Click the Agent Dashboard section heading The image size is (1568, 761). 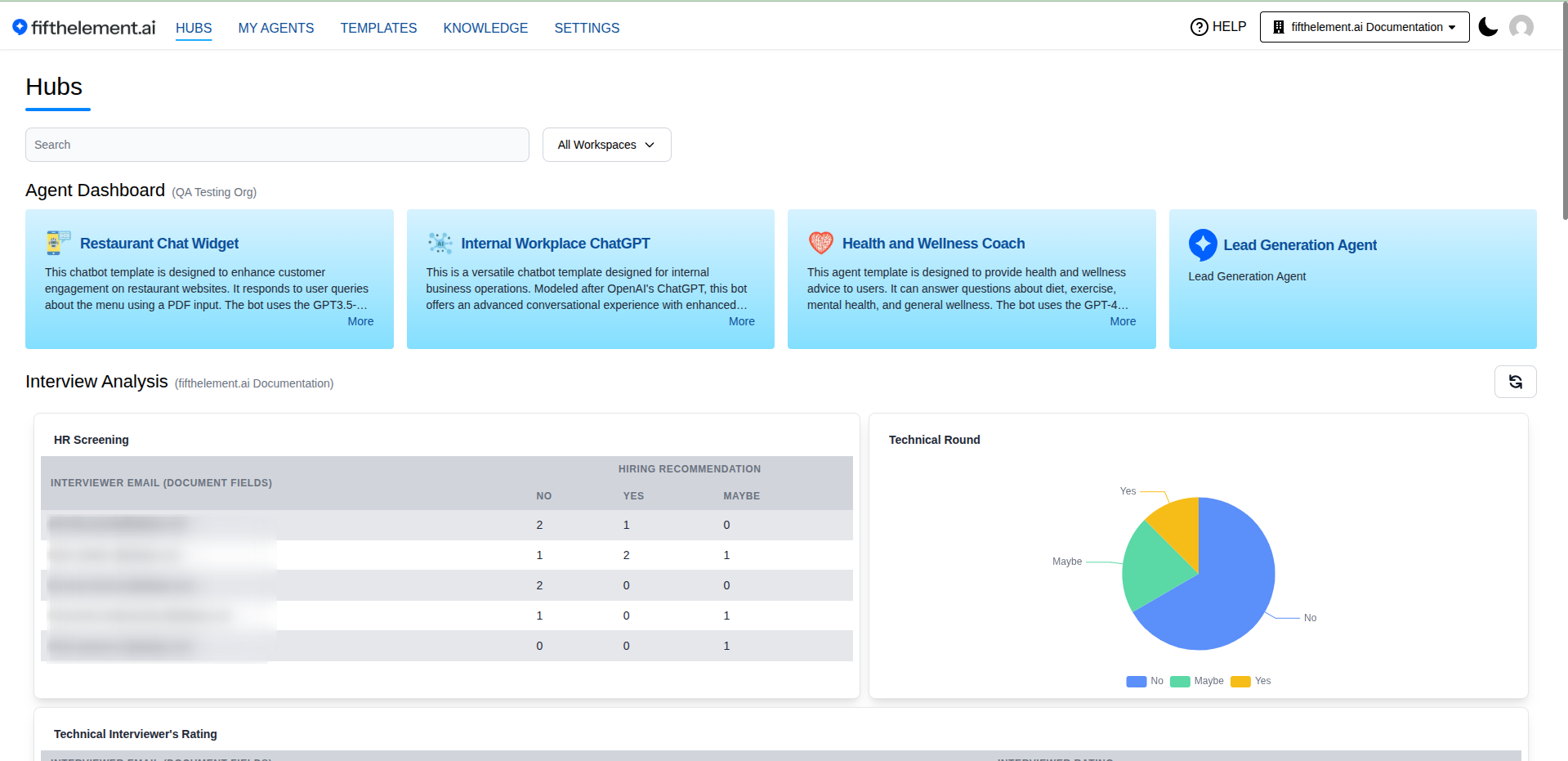[95, 190]
